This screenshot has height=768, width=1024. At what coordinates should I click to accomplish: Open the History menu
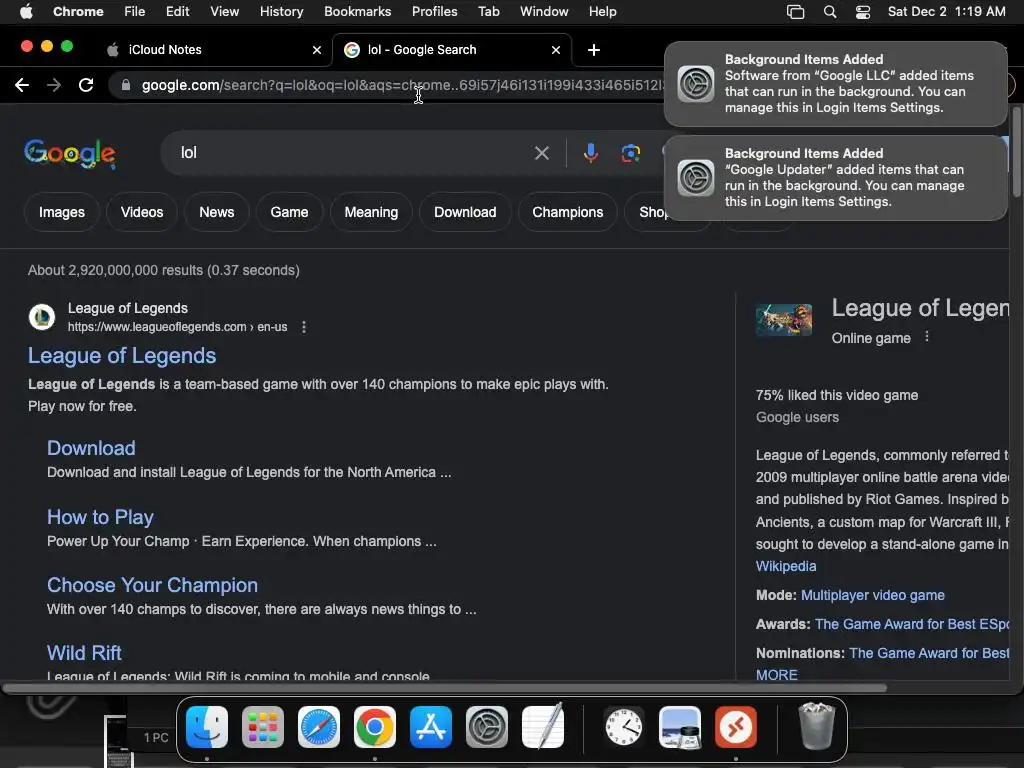coord(281,12)
